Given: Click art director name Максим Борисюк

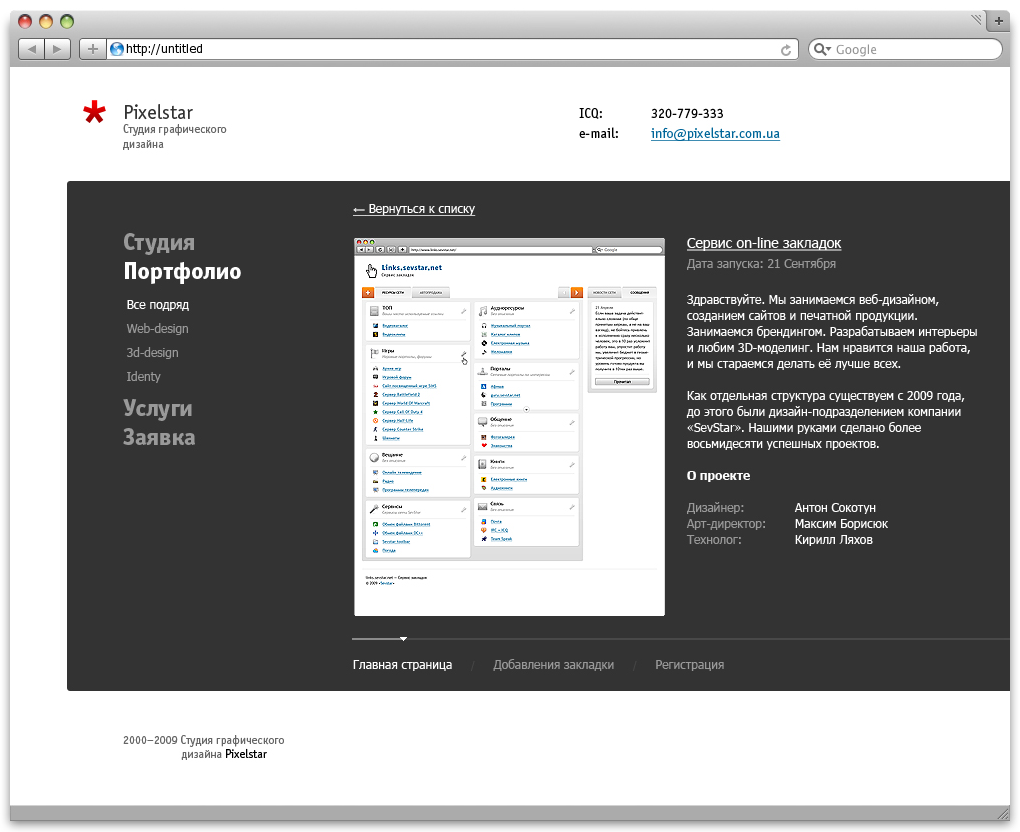Looking at the screenshot, I should [841, 524].
